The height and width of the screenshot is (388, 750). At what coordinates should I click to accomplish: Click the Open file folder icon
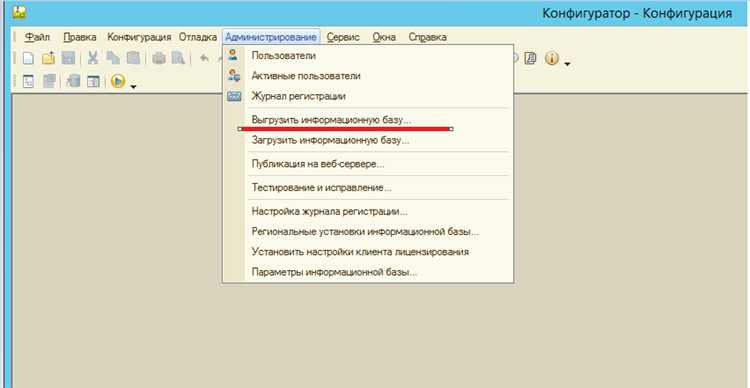48,58
